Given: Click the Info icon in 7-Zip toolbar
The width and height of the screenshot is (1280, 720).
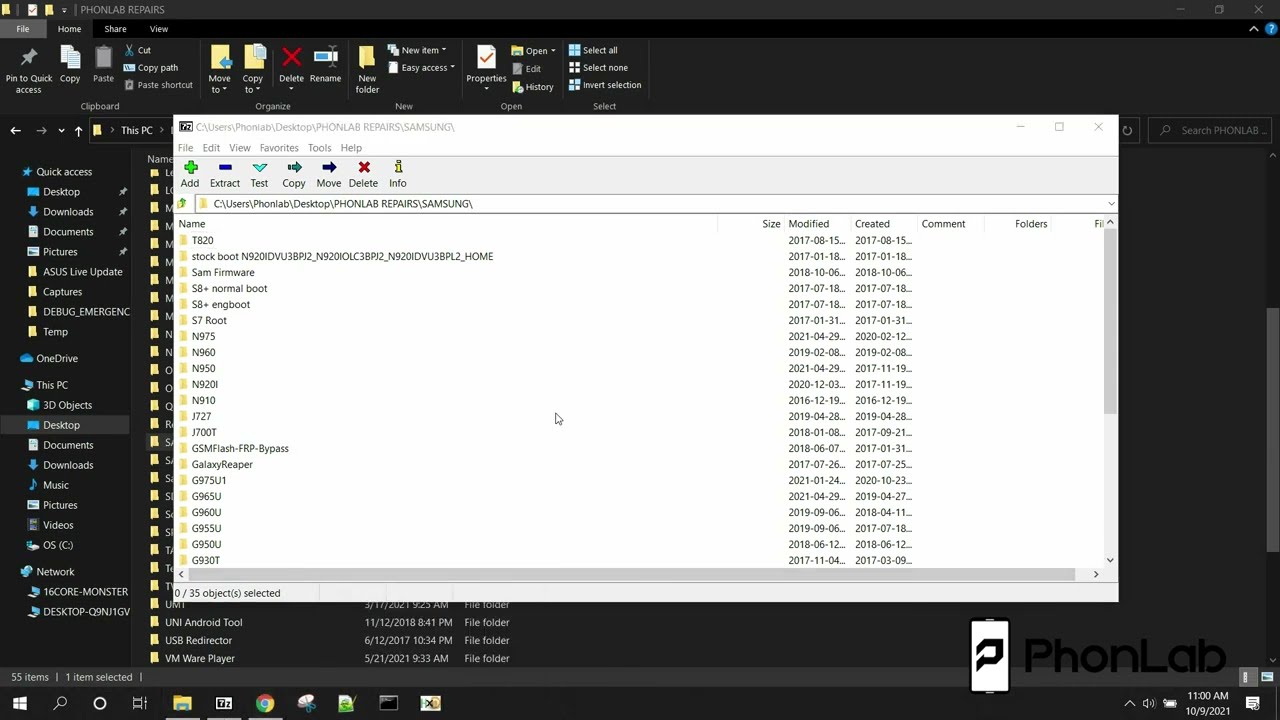Looking at the screenshot, I should (398, 174).
